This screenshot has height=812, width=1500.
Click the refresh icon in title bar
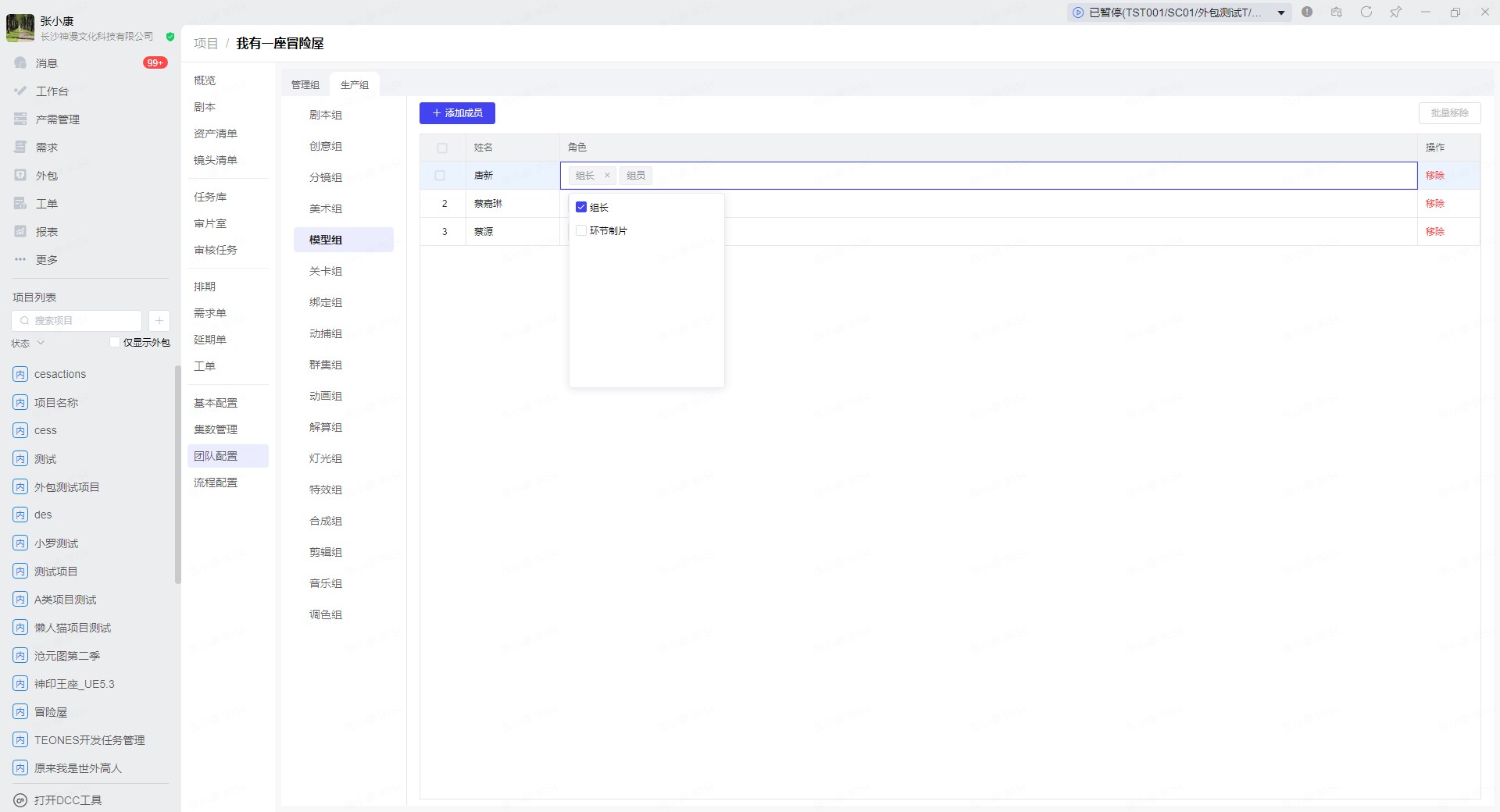(x=1366, y=12)
